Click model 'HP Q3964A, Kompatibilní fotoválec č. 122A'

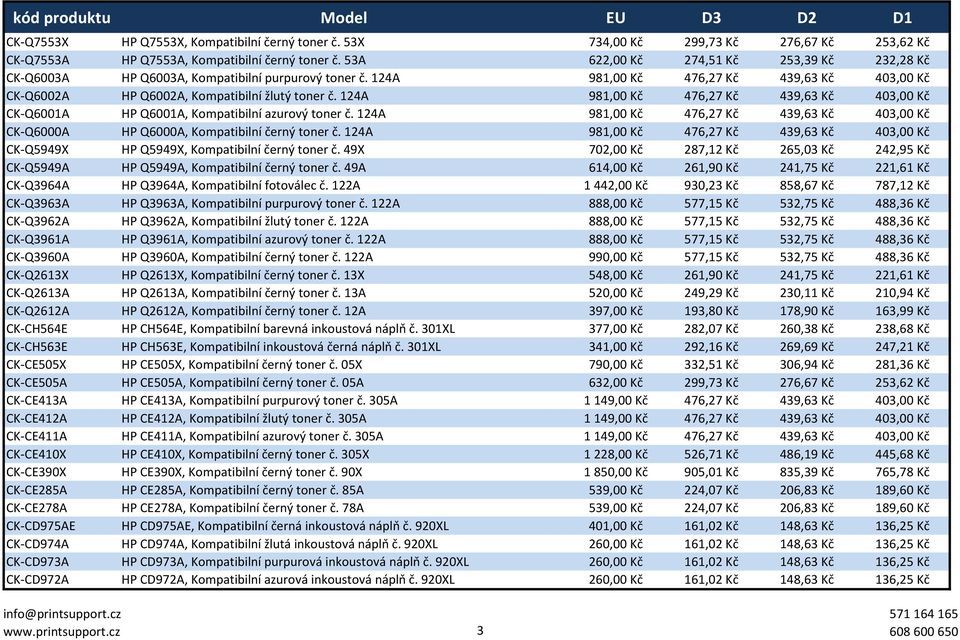click(241, 186)
